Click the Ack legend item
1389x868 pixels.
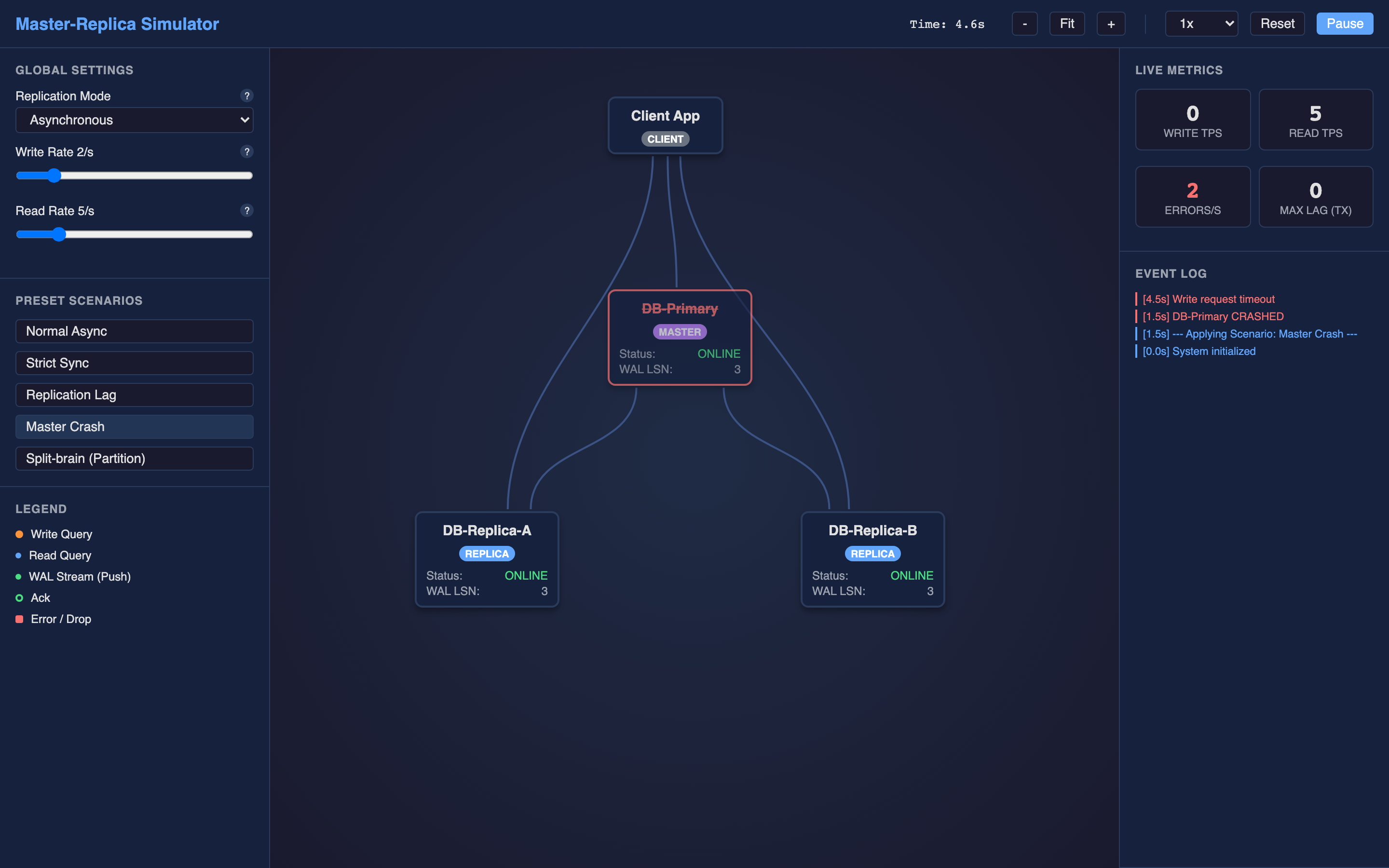coord(33,598)
